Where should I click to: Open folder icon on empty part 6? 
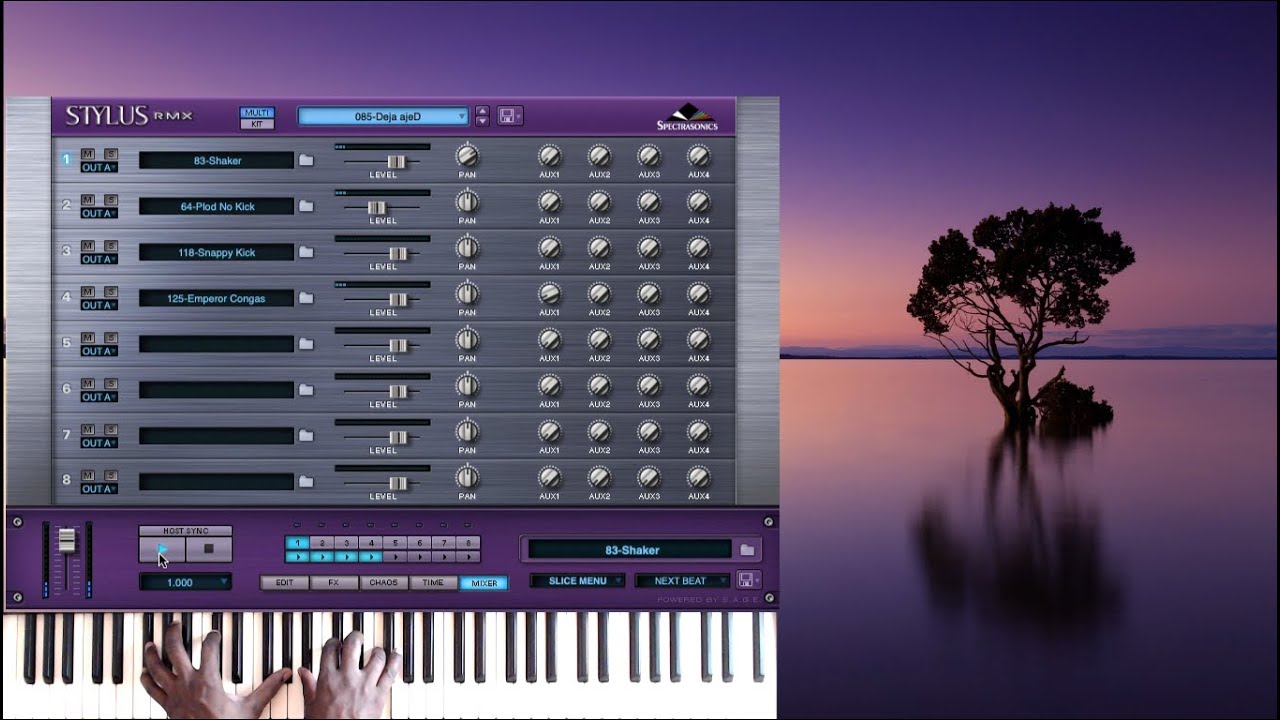click(x=306, y=390)
